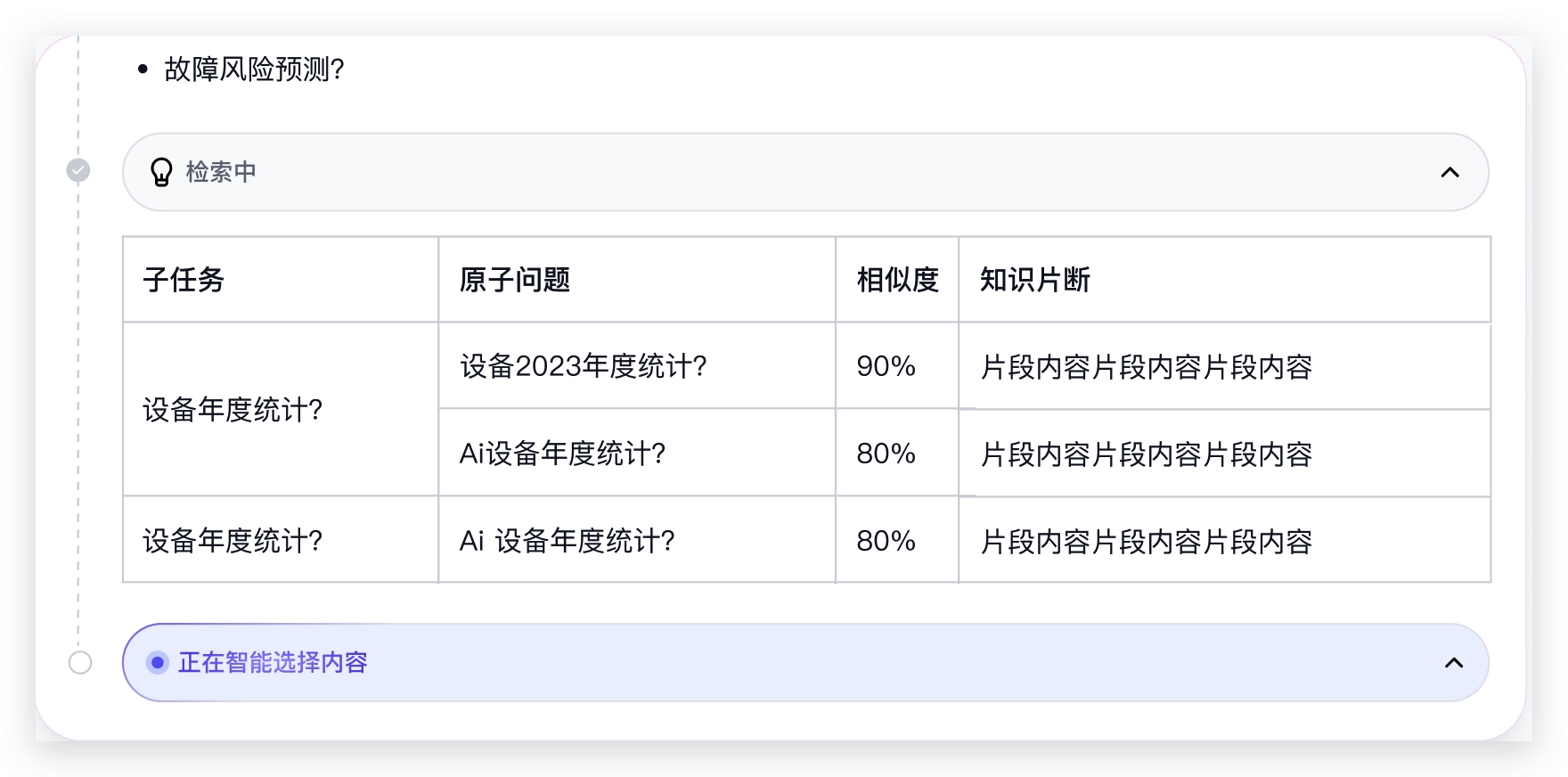Viewport: 1568px width, 777px height.
Task: Click the completed checkmark step icon
Action: coord(78,170)
